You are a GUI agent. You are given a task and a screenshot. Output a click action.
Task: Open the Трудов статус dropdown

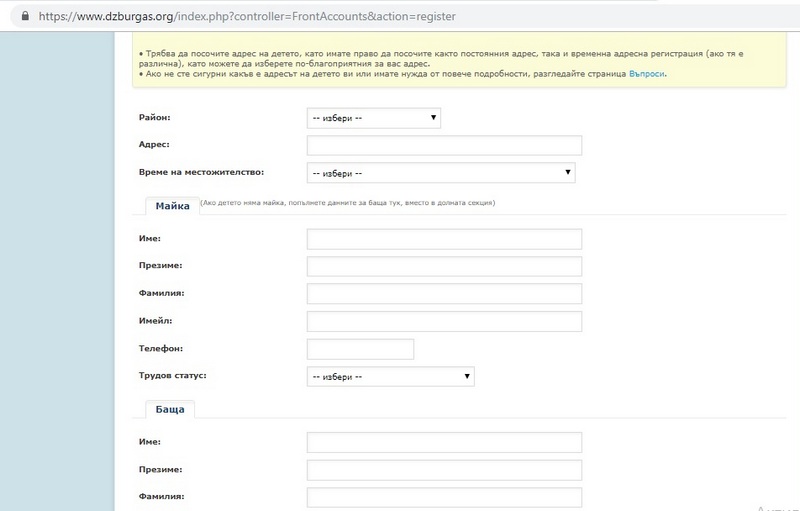pos(390,376)
